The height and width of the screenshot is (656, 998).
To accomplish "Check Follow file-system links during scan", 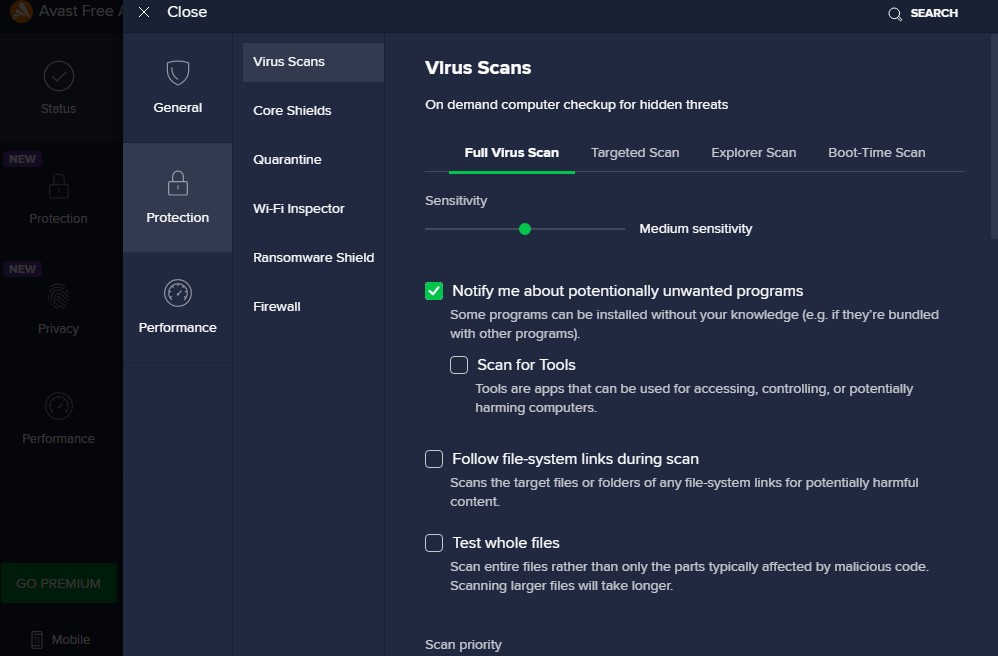I will [434, 459].
